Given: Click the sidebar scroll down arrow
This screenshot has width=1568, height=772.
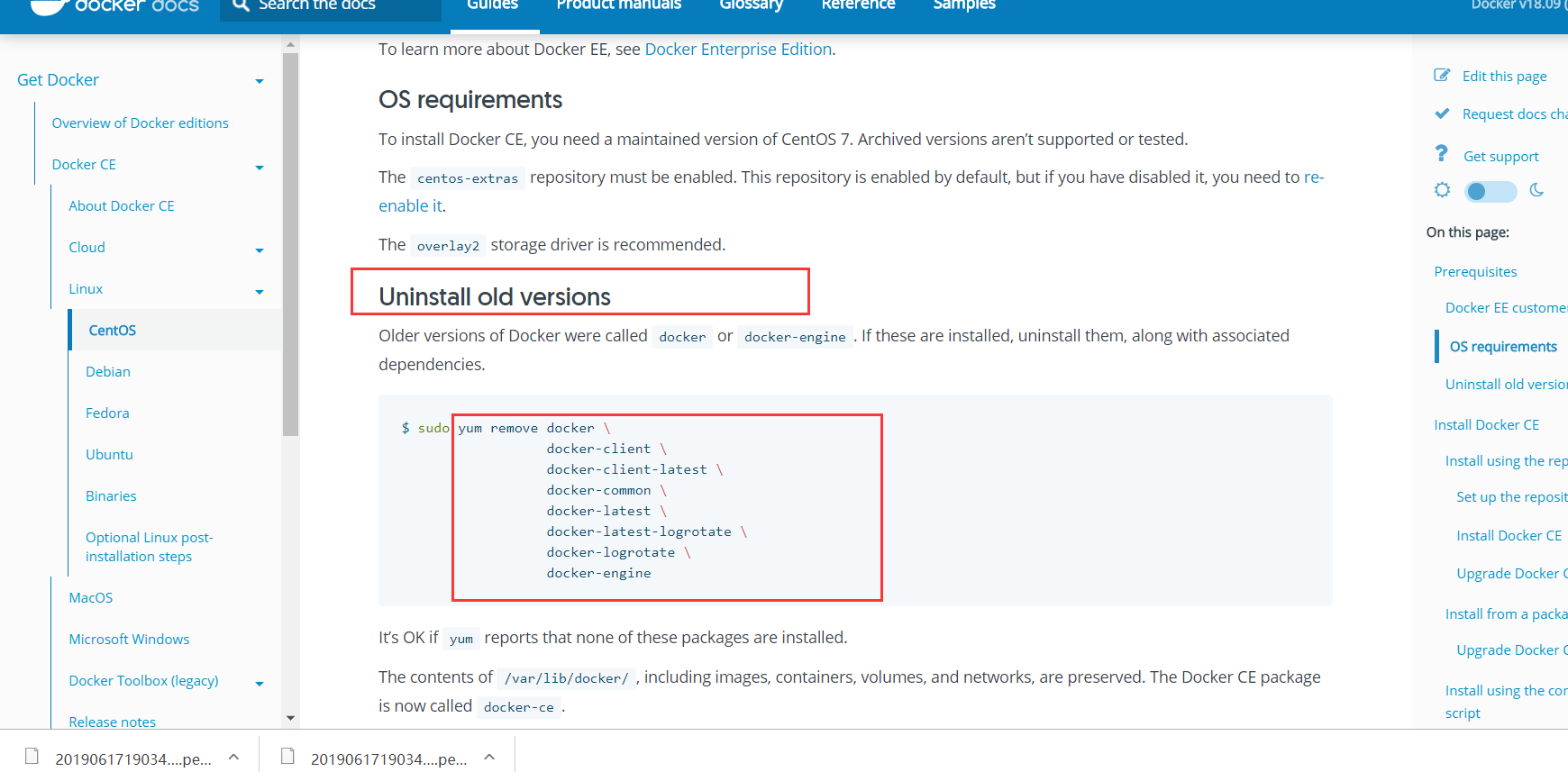Looking at the screenshot, I should click(290, 718).
